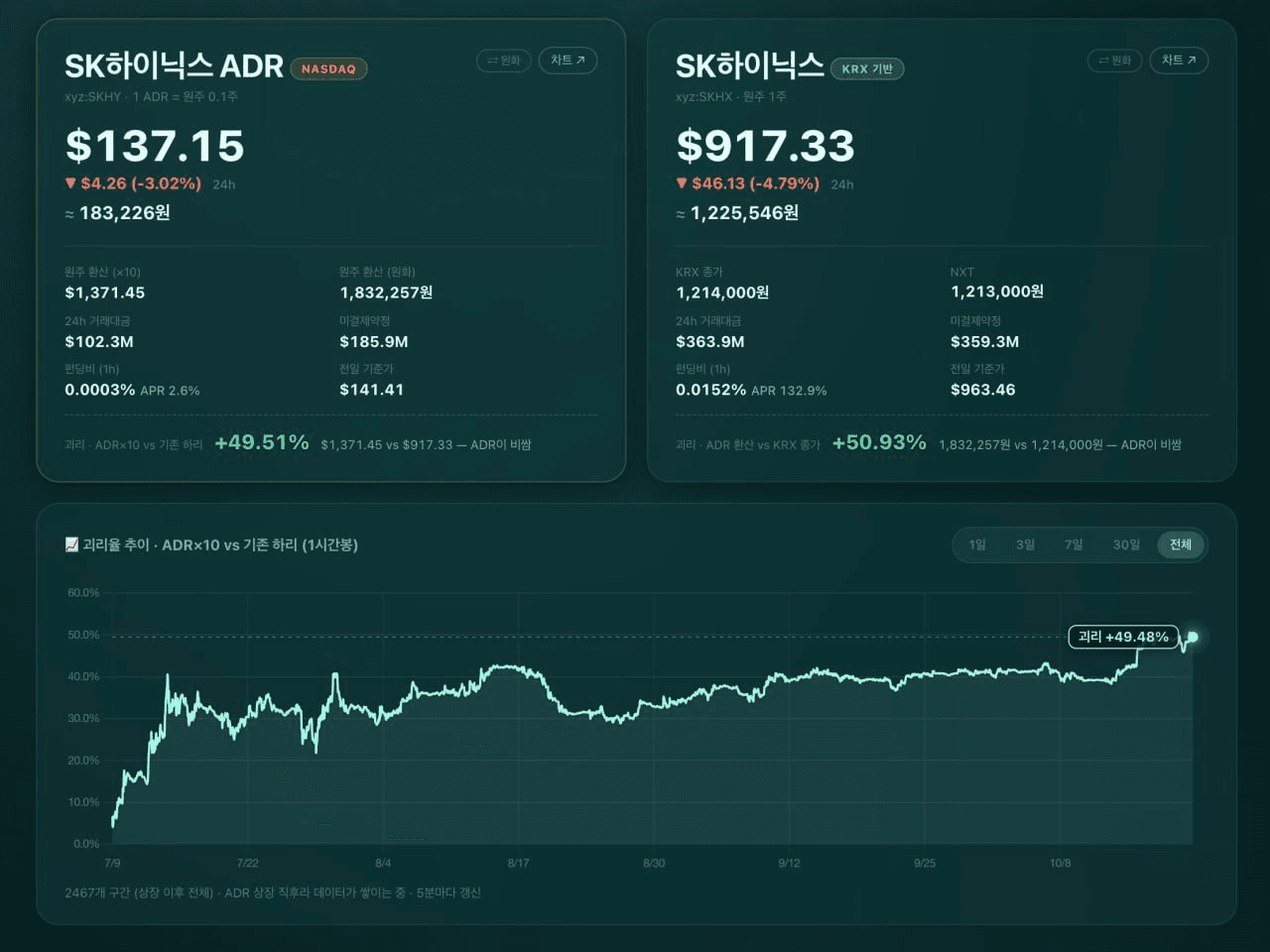Image resolution: width=1270 pixels, height=952 pixels.
Task: Select the 3일 range tab
Action: (x=1025, y=544)
